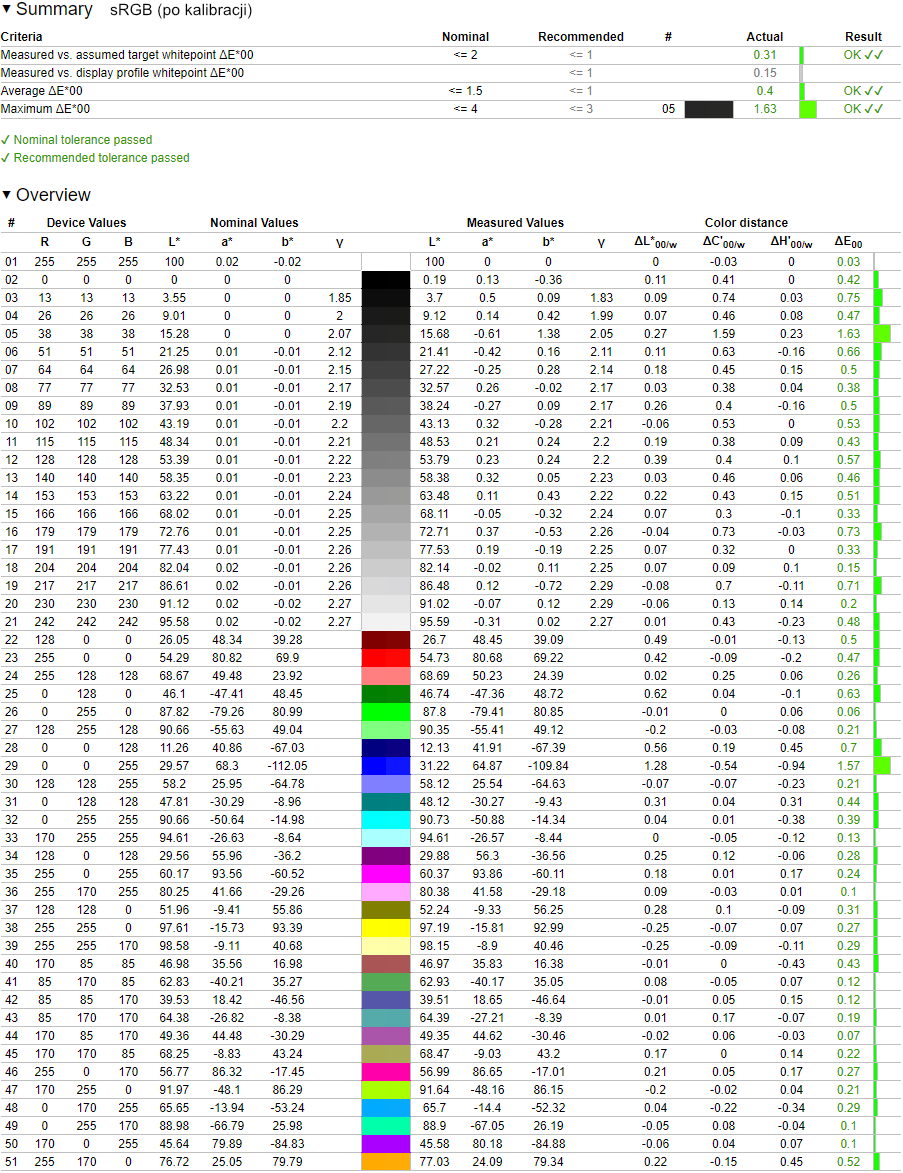Click the green bar beside row 05 ΔE00
This screenshot has width=903, height=1173.
[x=882, y=334]
